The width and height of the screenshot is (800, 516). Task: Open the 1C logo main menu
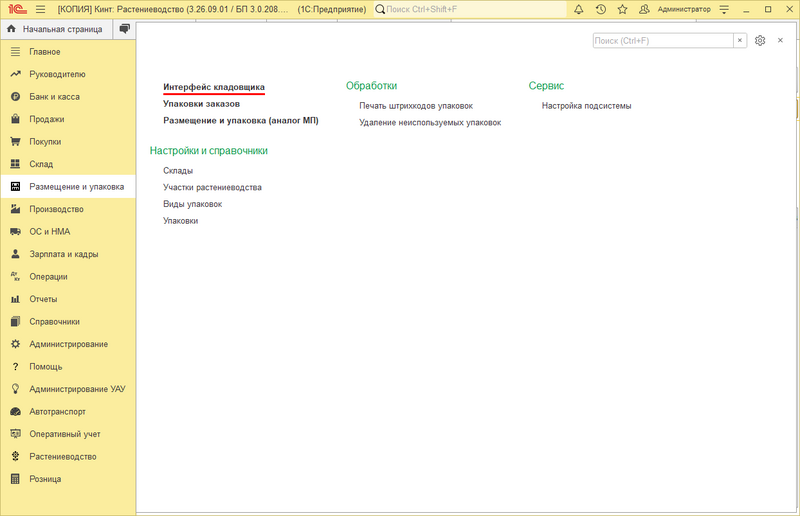(17, 9)
